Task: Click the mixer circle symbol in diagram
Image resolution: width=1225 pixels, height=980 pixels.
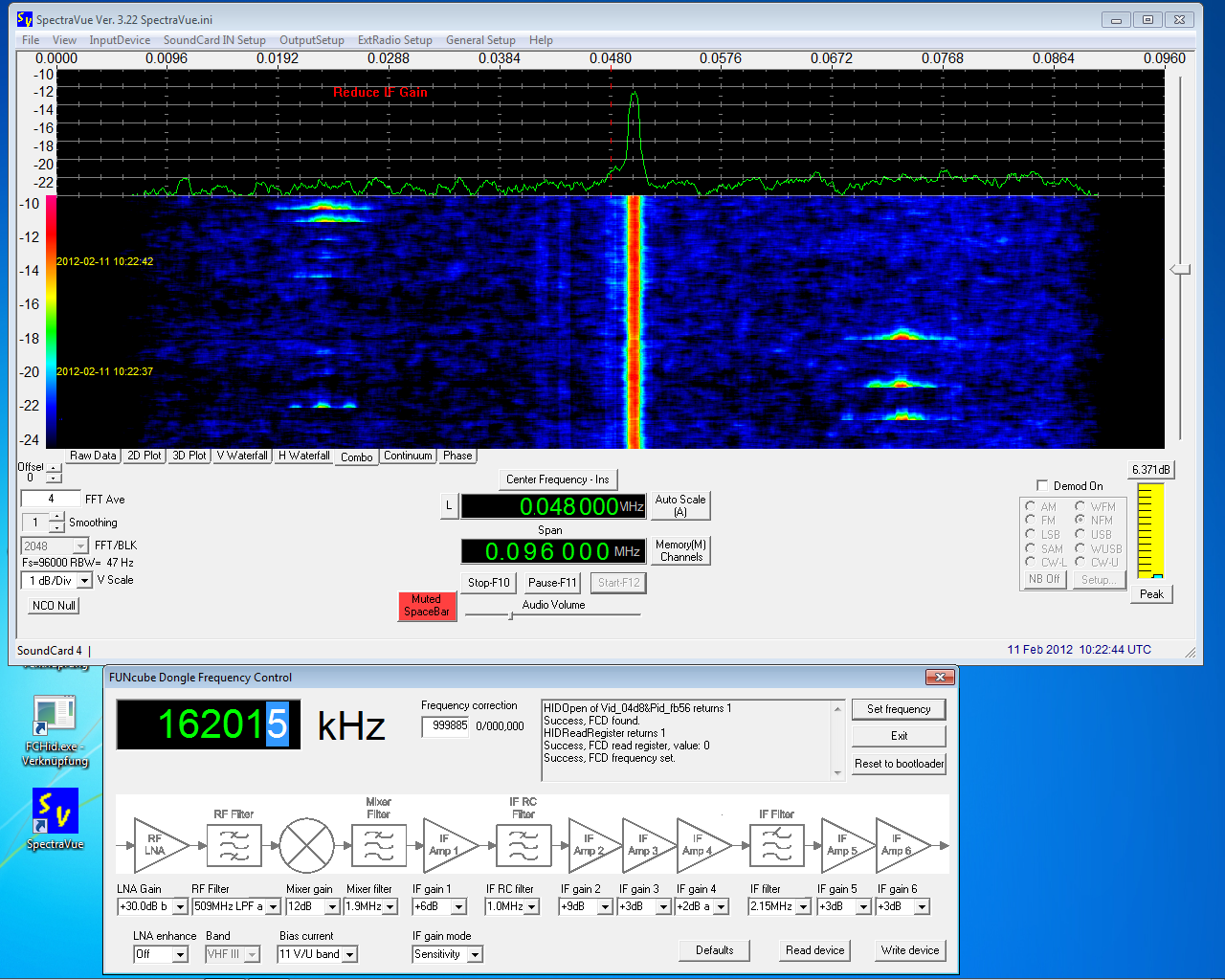Action: (x=306, y=845)
